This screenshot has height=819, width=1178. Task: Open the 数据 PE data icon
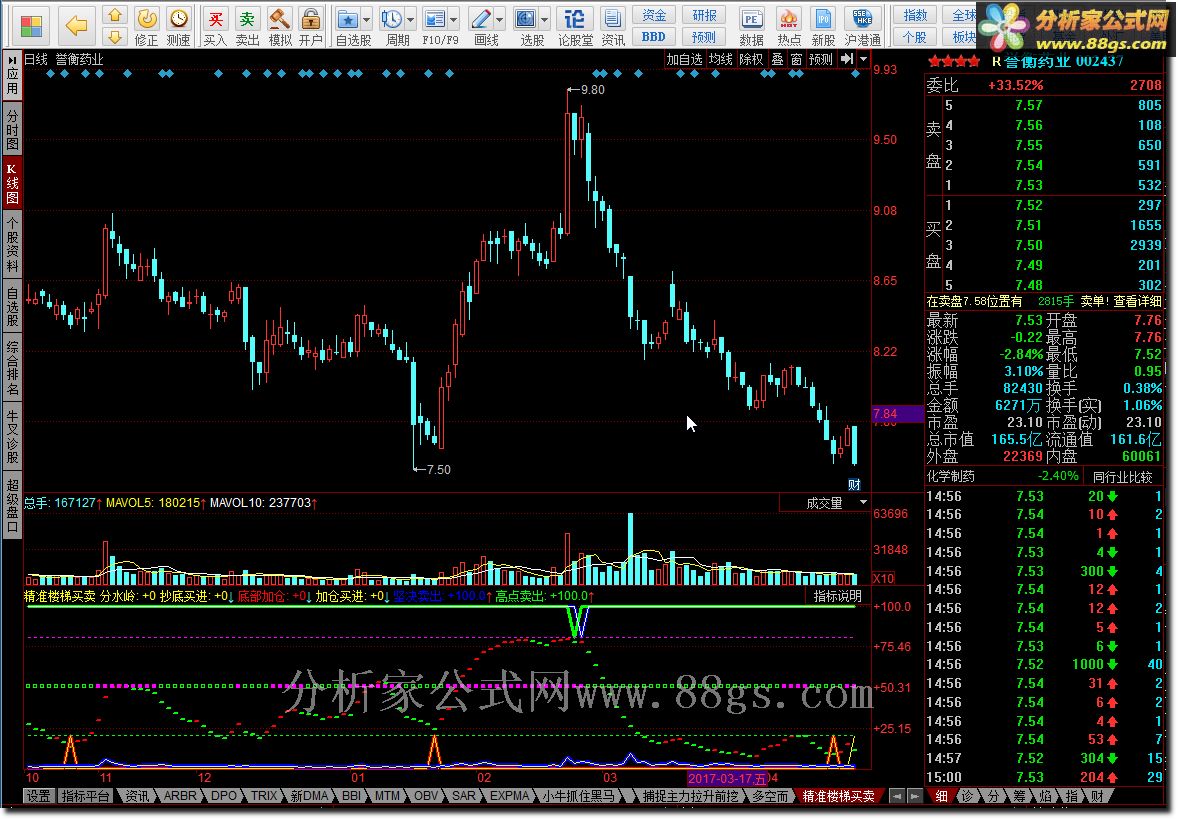click(x=751, y=26)
